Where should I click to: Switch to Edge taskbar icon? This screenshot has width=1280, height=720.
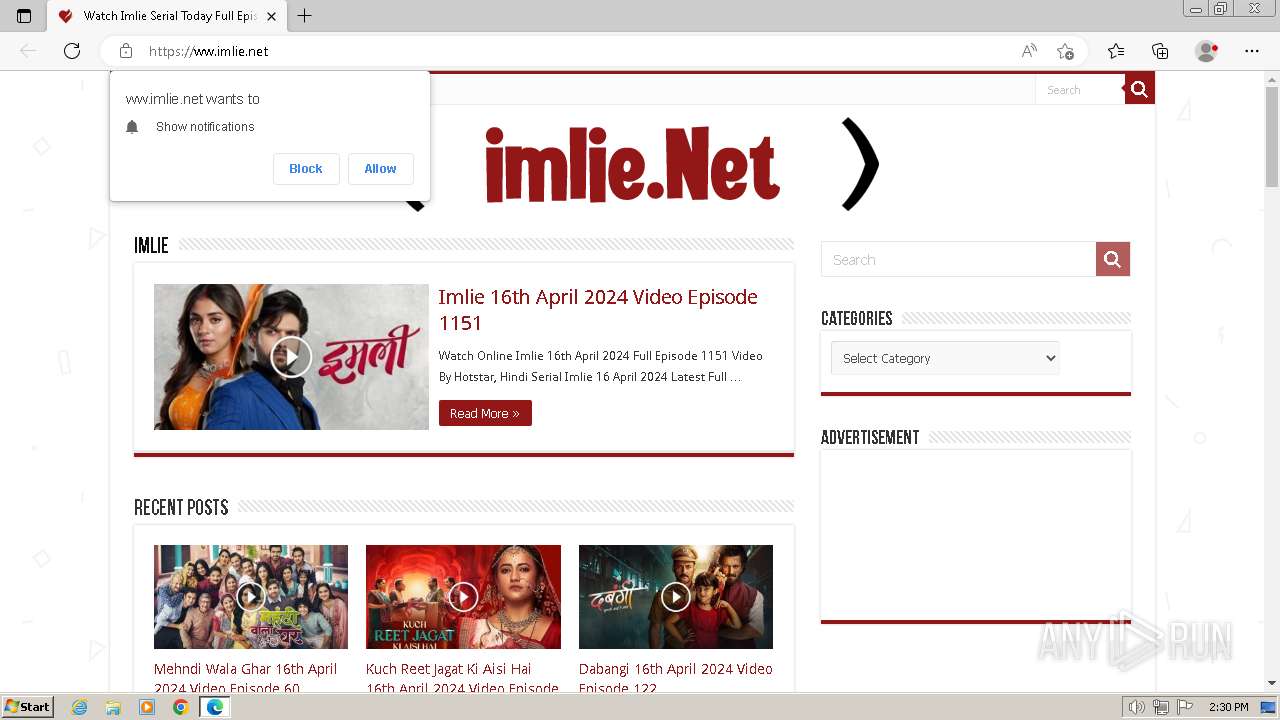pos(214,707)
